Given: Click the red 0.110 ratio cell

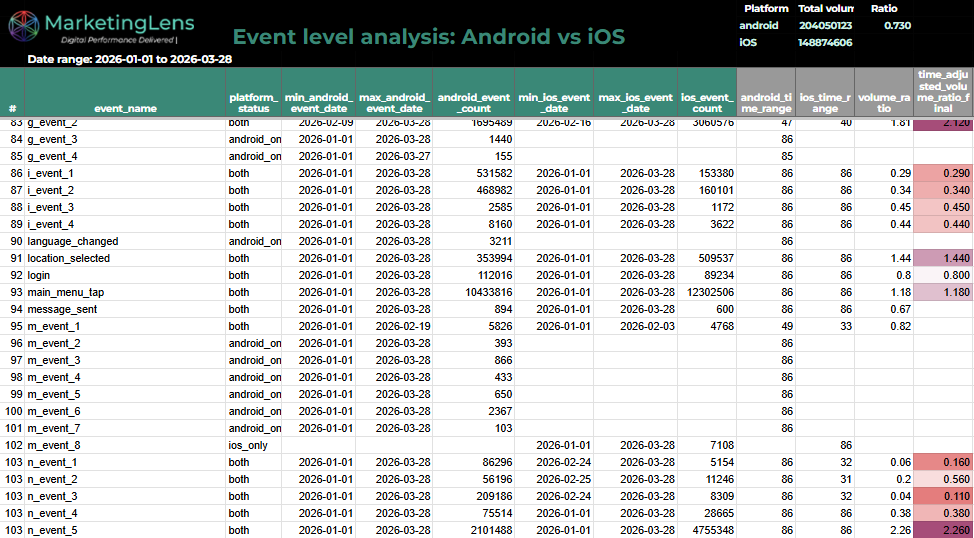Looking at the screenshot, I should coord(943,496).
